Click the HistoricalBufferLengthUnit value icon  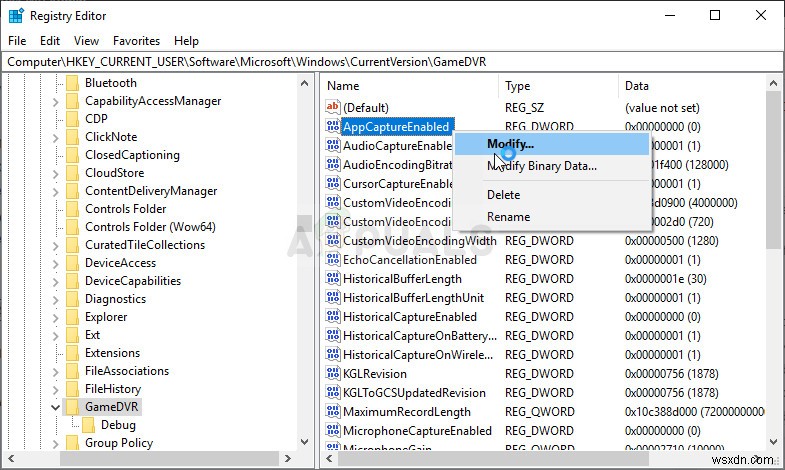coord(332,297)
